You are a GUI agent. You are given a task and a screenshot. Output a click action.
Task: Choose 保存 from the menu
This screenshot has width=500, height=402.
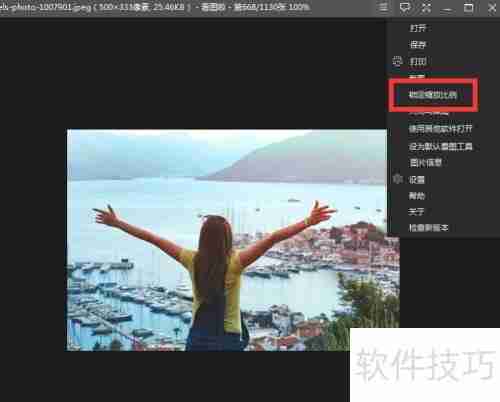[418, 44]
